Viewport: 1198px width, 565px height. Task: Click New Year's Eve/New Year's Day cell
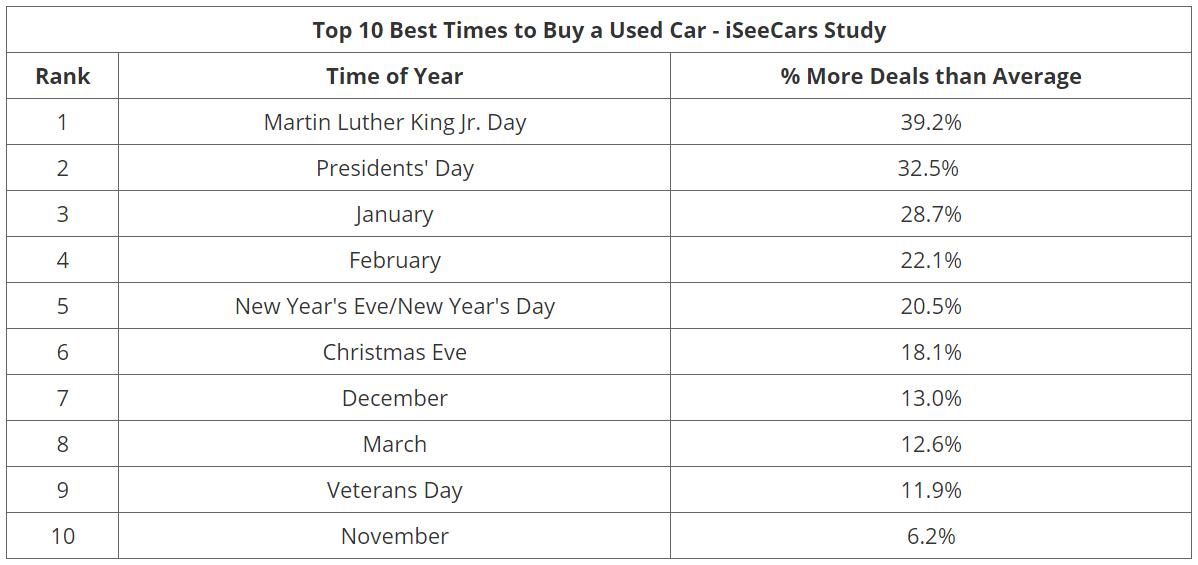tap(394, 306)
